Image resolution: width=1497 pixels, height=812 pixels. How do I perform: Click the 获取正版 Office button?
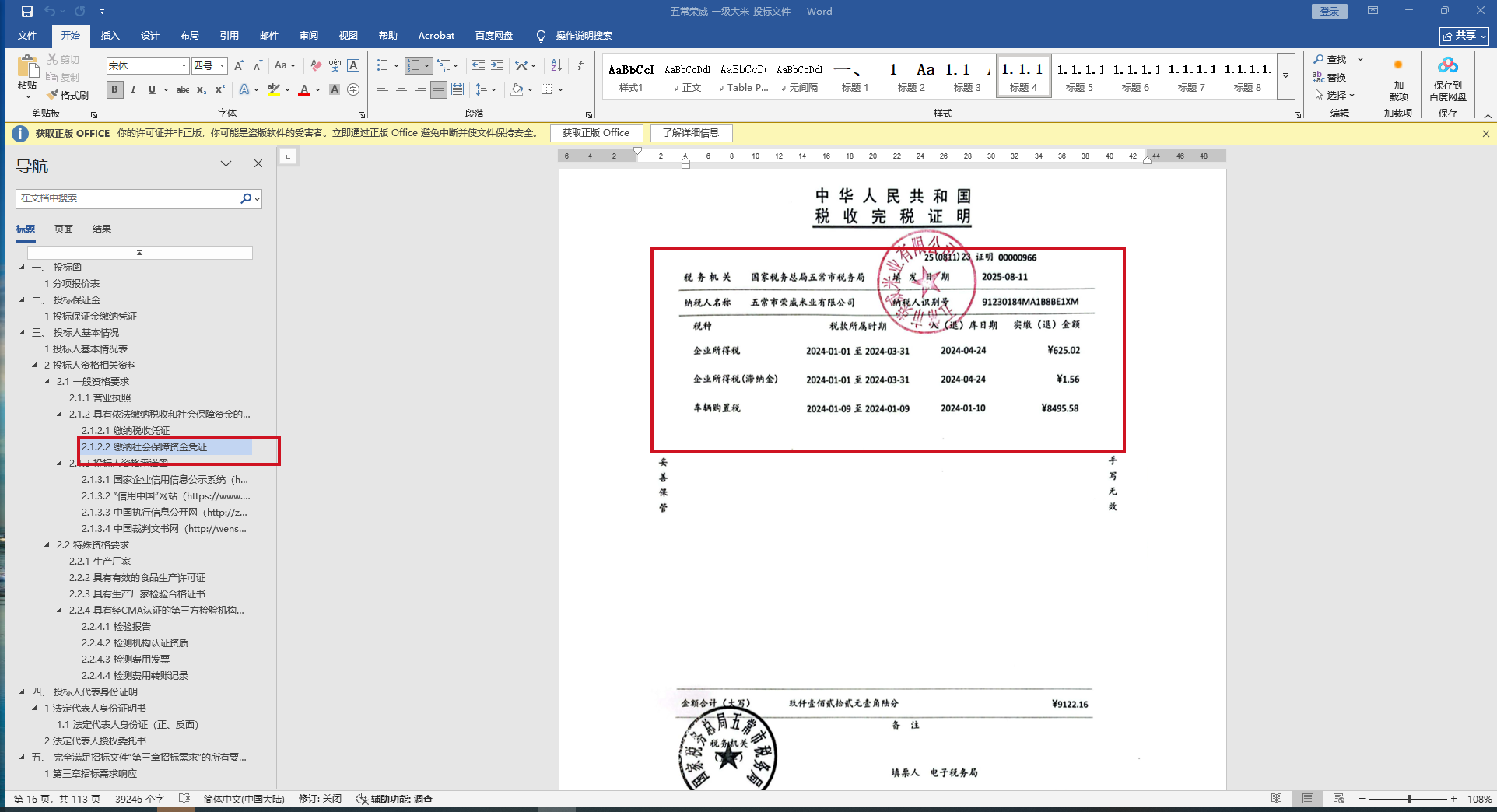[596, 133]
